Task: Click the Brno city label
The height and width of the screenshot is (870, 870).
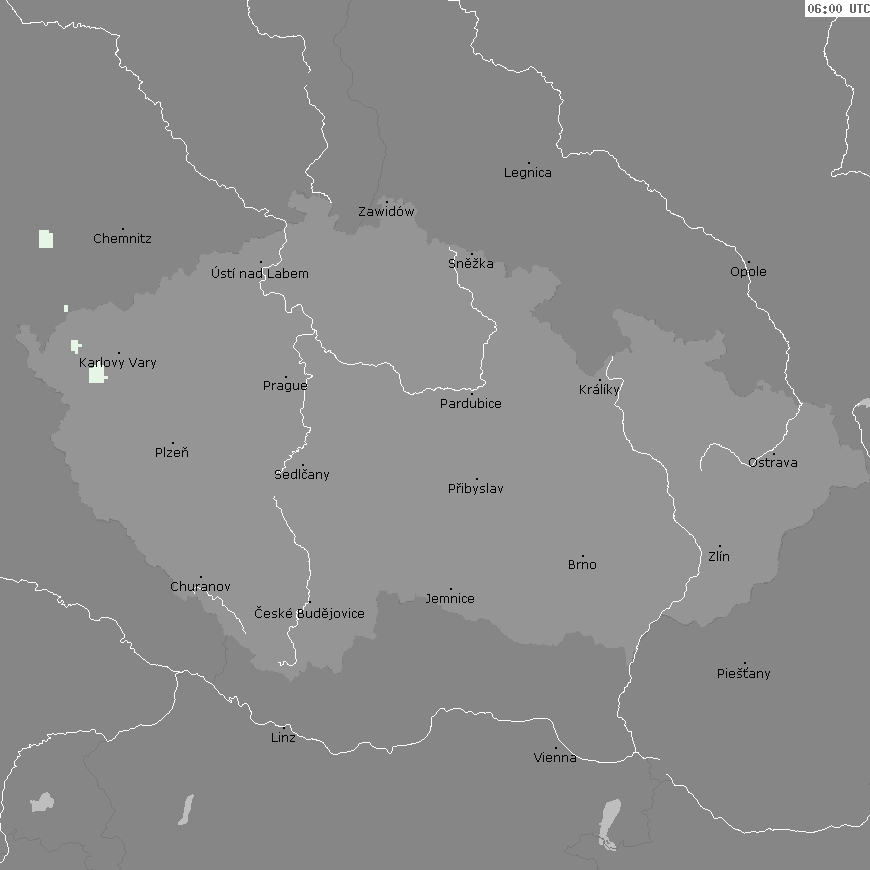Action: pos(582,565)
